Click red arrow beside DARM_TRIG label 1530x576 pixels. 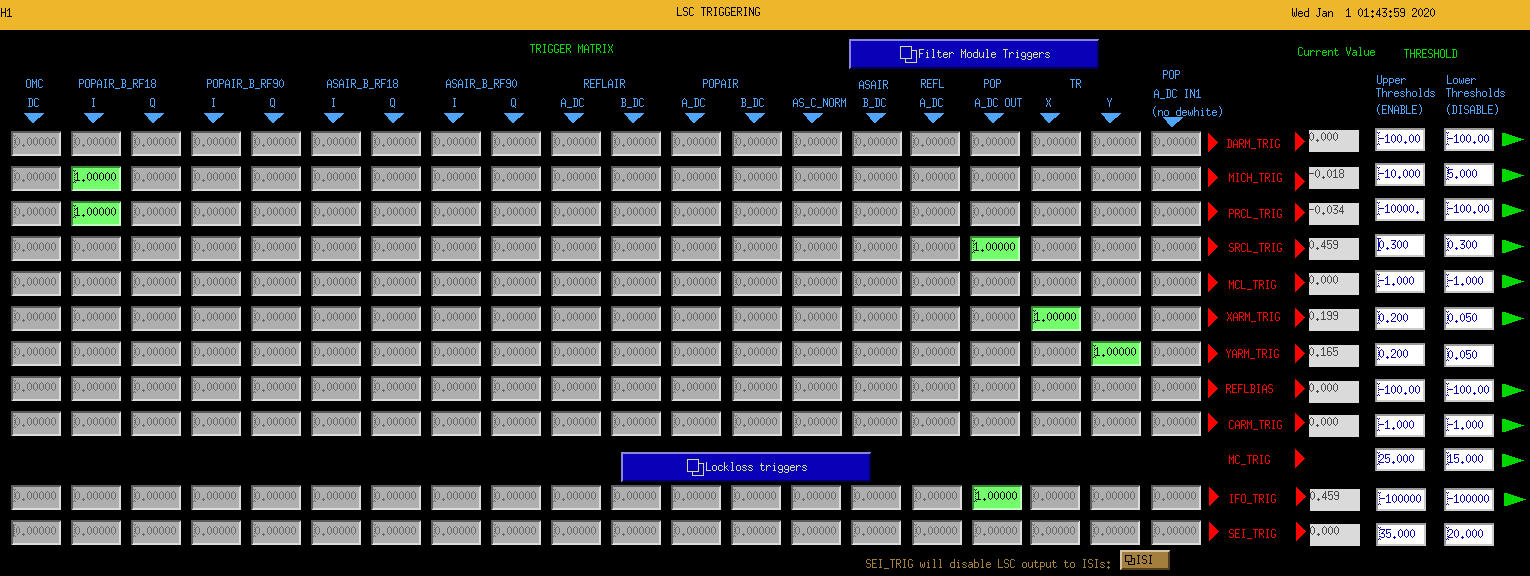[1214, 142]
